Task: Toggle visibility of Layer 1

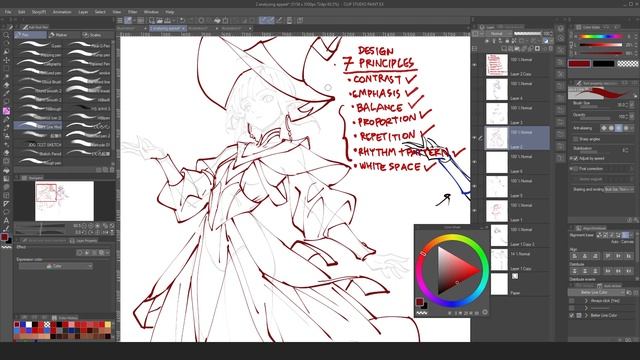Action: coord(474,211)
